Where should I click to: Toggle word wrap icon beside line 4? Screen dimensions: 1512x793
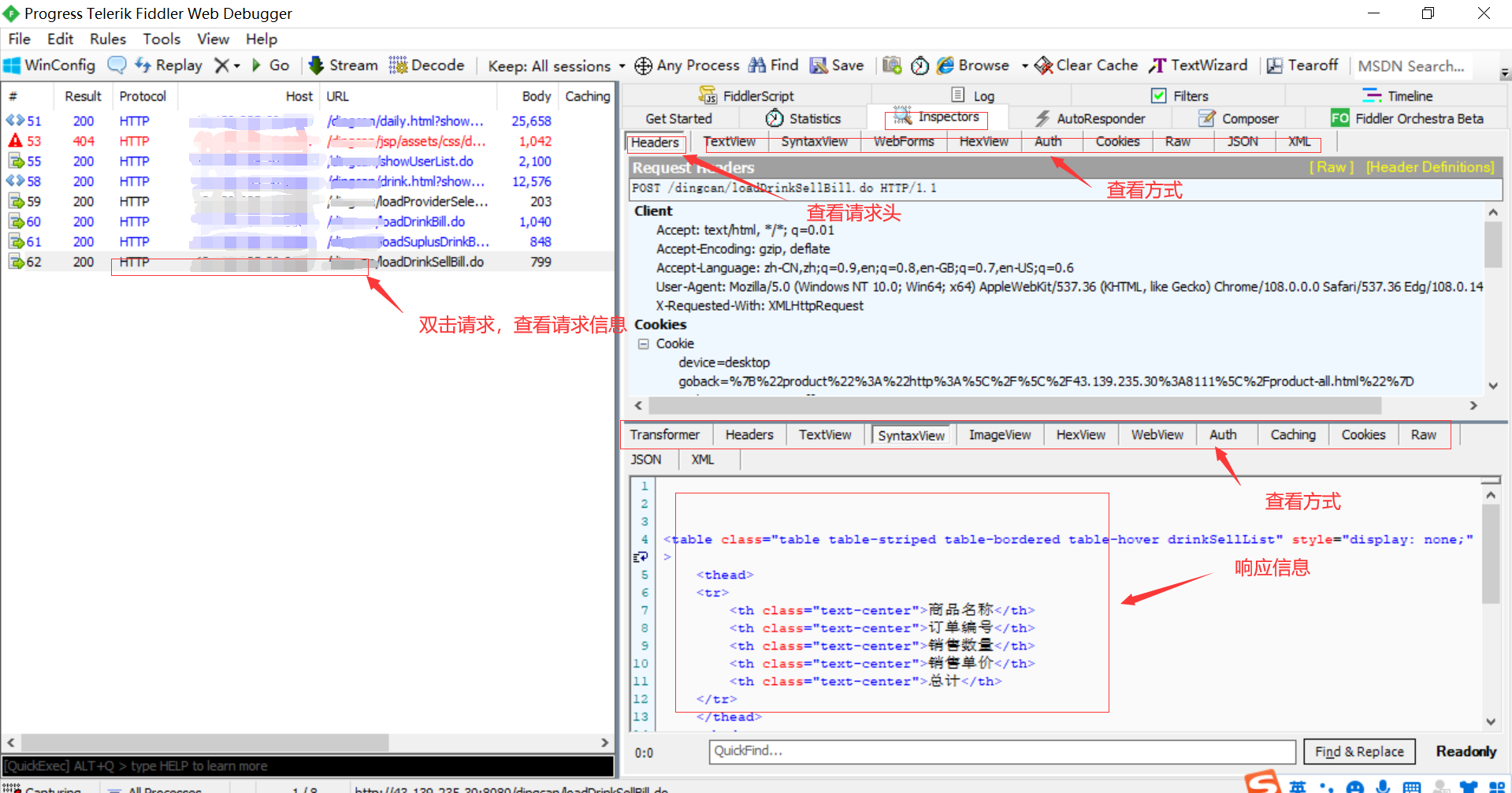pyautogui.click(x=641, y=557)
